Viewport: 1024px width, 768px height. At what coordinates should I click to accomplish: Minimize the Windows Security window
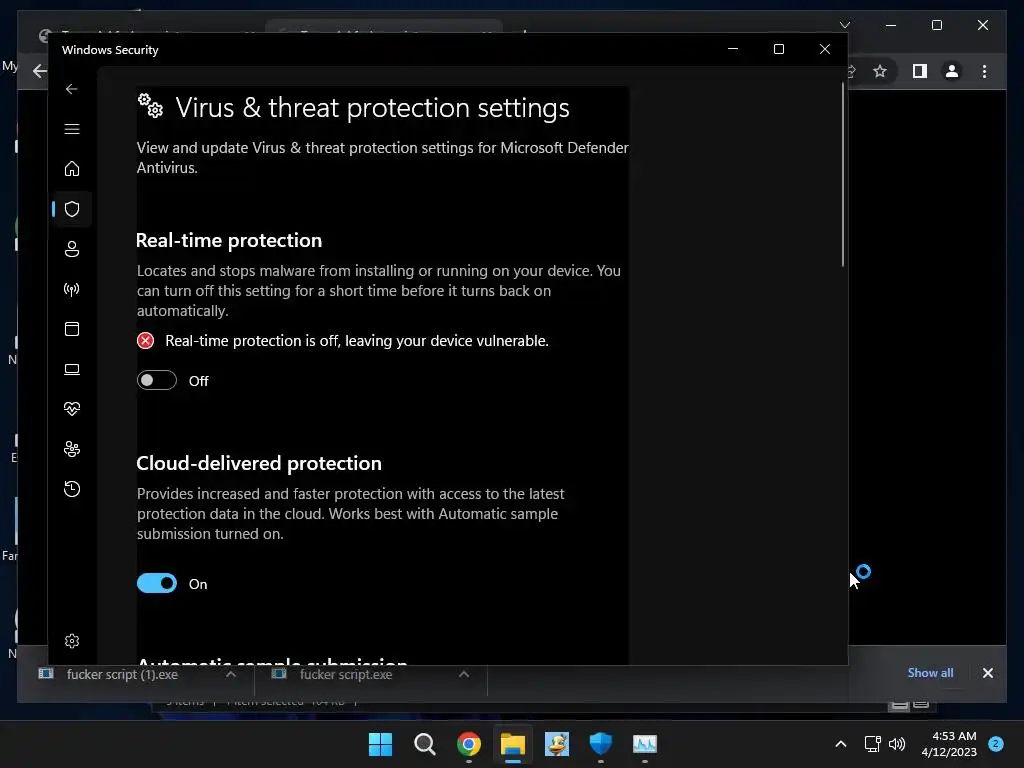click(x=733, y=49)
